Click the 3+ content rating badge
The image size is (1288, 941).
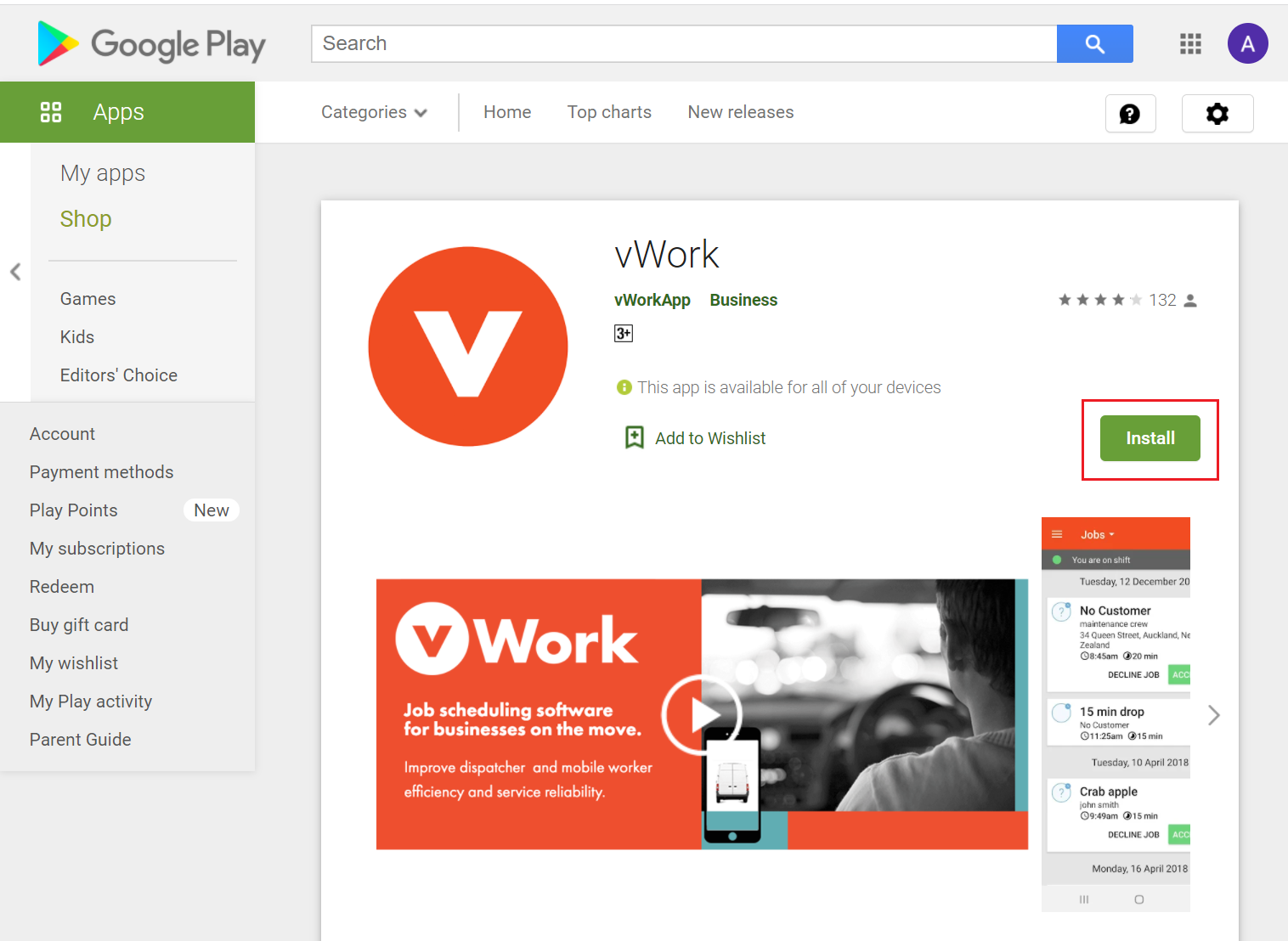point(624,333)
